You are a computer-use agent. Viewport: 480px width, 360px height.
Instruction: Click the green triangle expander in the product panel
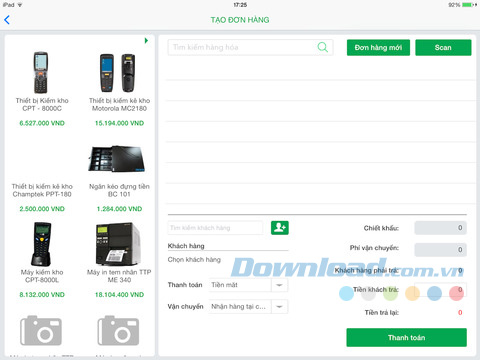pos(146,41)
